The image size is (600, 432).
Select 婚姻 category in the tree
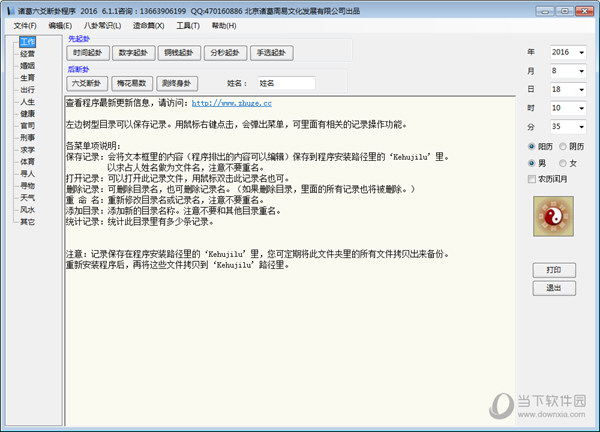point(27,66)
